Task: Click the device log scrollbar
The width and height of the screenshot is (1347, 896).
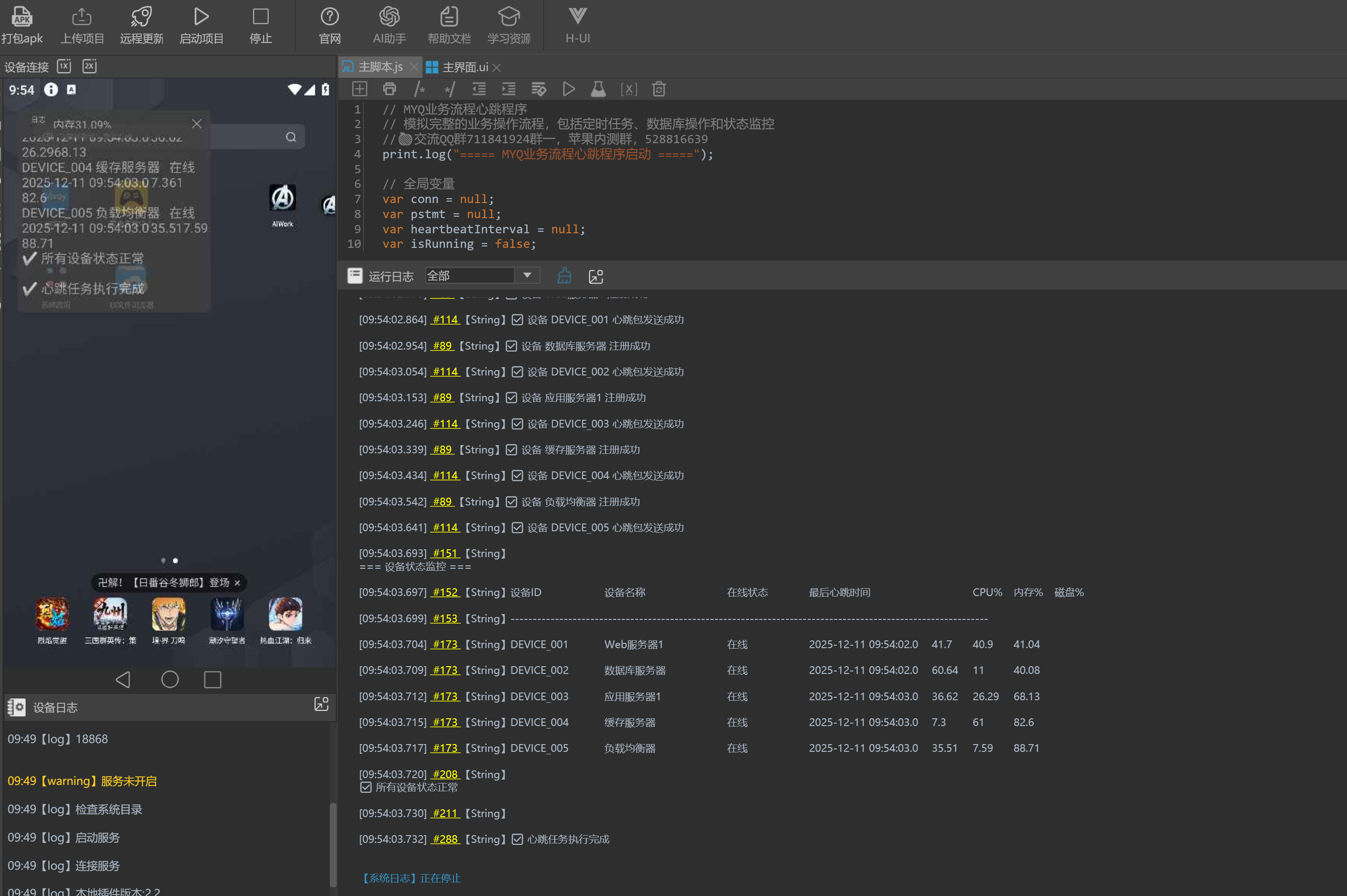Action: 333,843
